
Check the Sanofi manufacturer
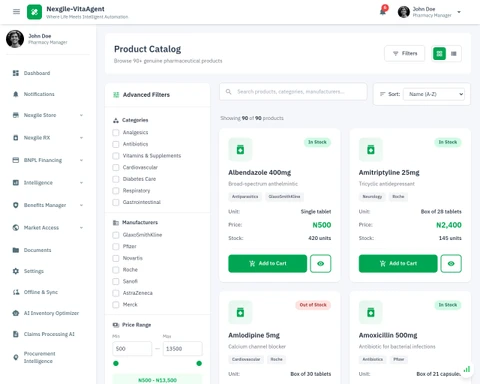[x=116, y=281]
